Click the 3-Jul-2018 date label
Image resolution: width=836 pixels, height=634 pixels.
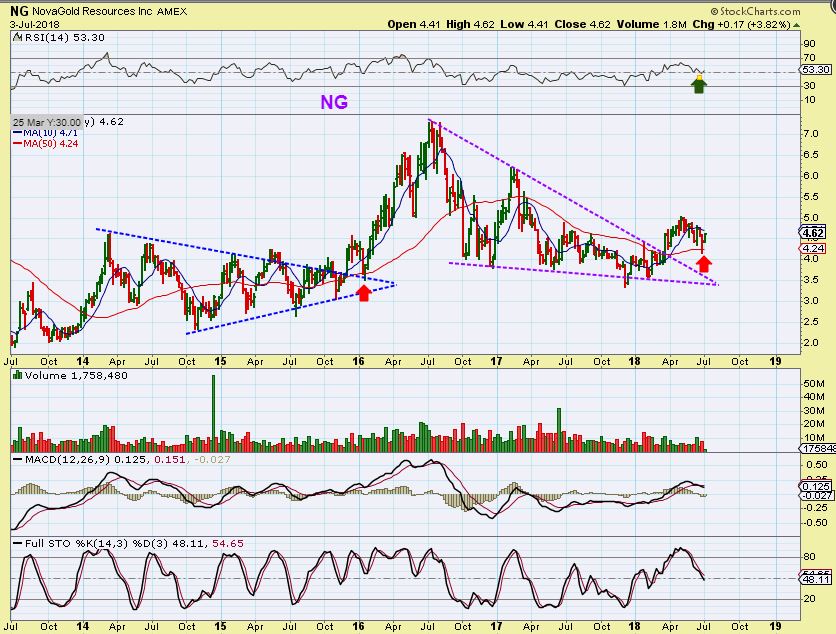click(x=35, y=25)
